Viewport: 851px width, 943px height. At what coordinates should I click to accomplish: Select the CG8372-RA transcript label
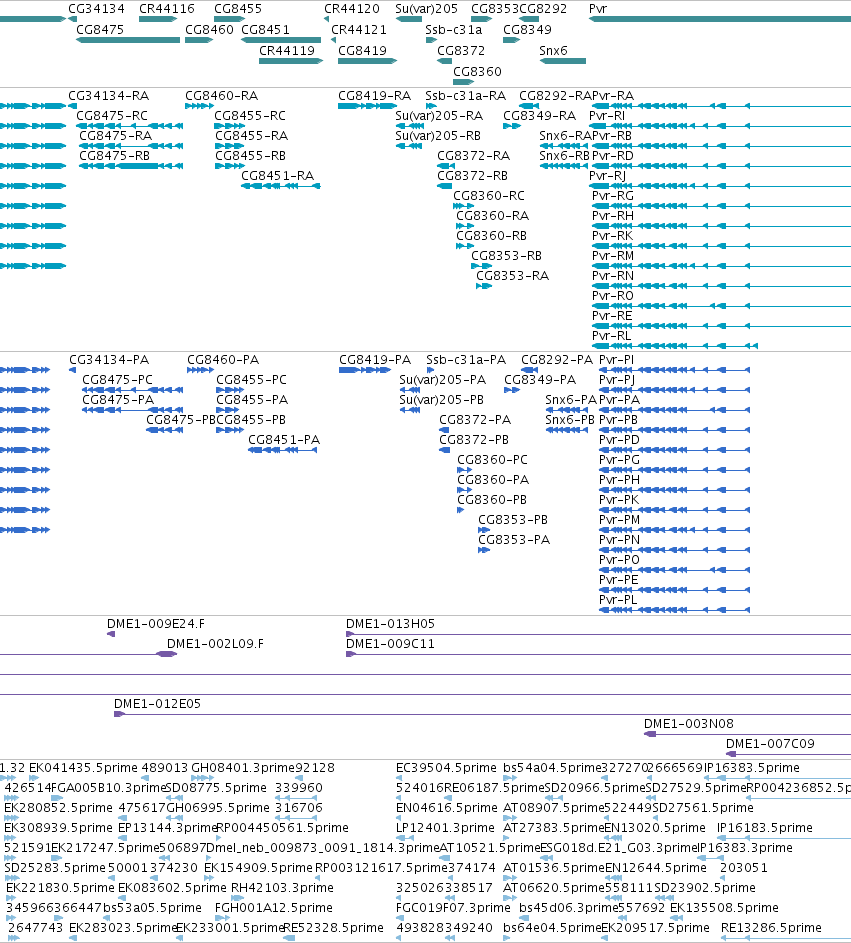(x=473, y=155)
